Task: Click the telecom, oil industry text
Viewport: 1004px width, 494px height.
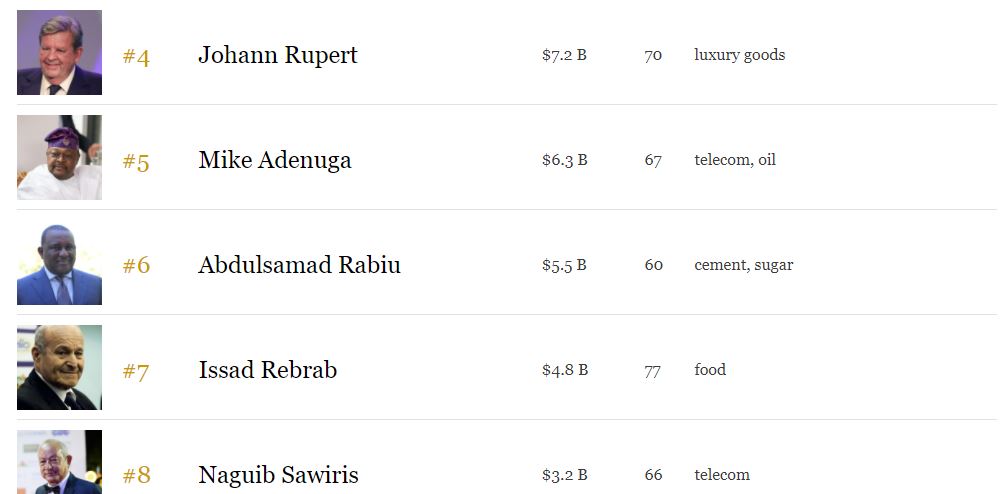Action: (734, 160)
